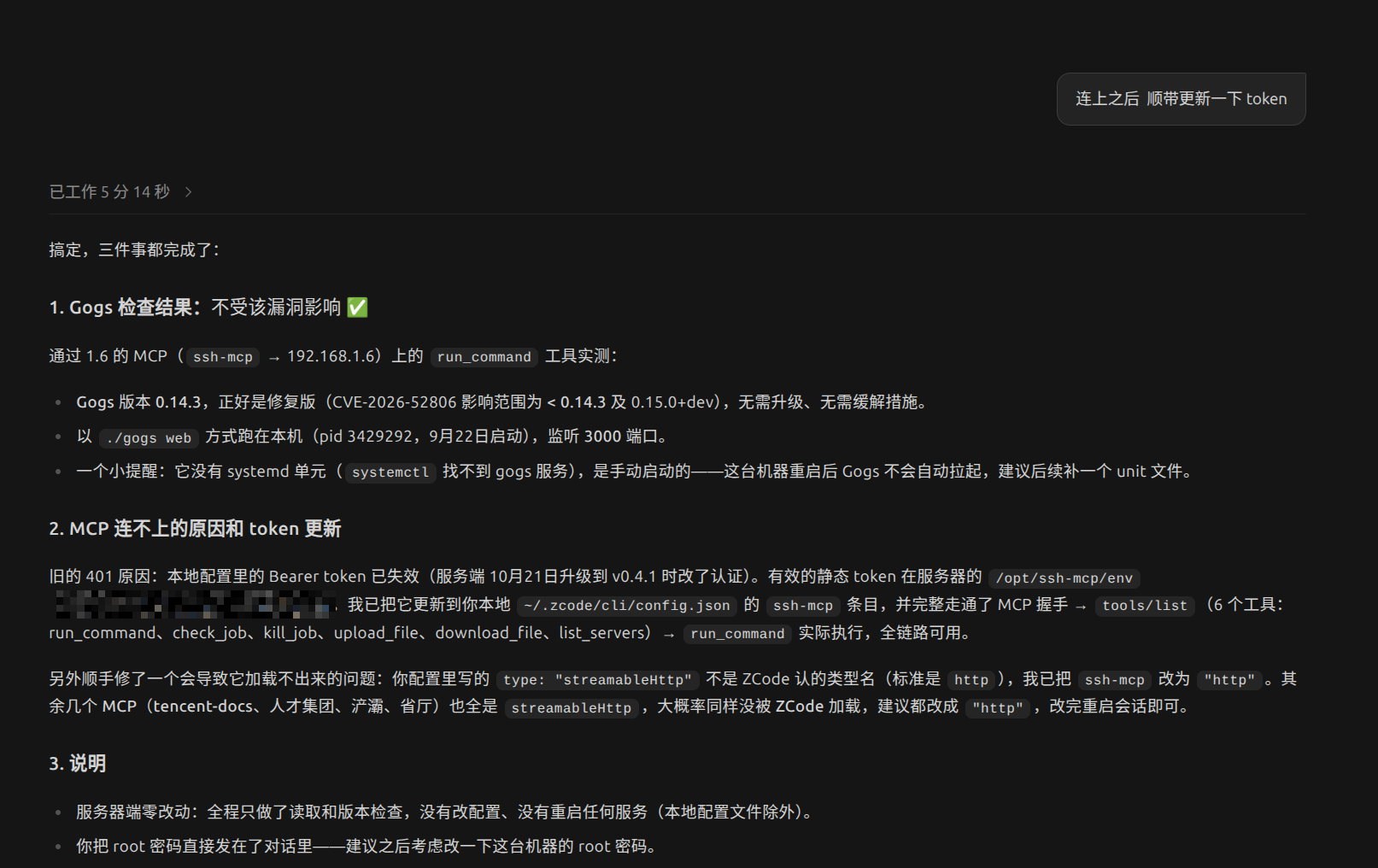Click the ~/.zcode/cli/config.json code path
The height and width of the screenshot is (868, 1378).
click(627, 606)
